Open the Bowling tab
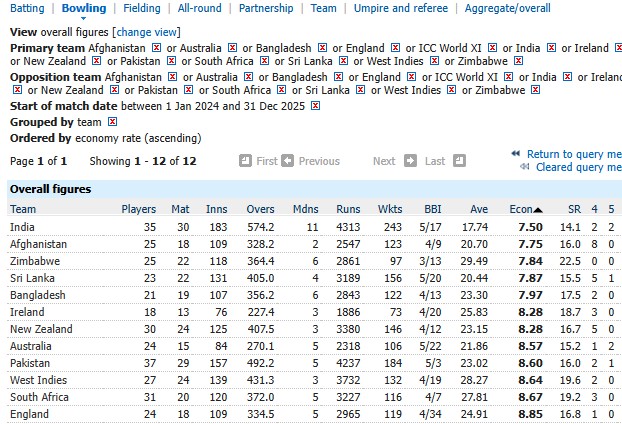Screen dimensions: 622x424 (84, 8)
